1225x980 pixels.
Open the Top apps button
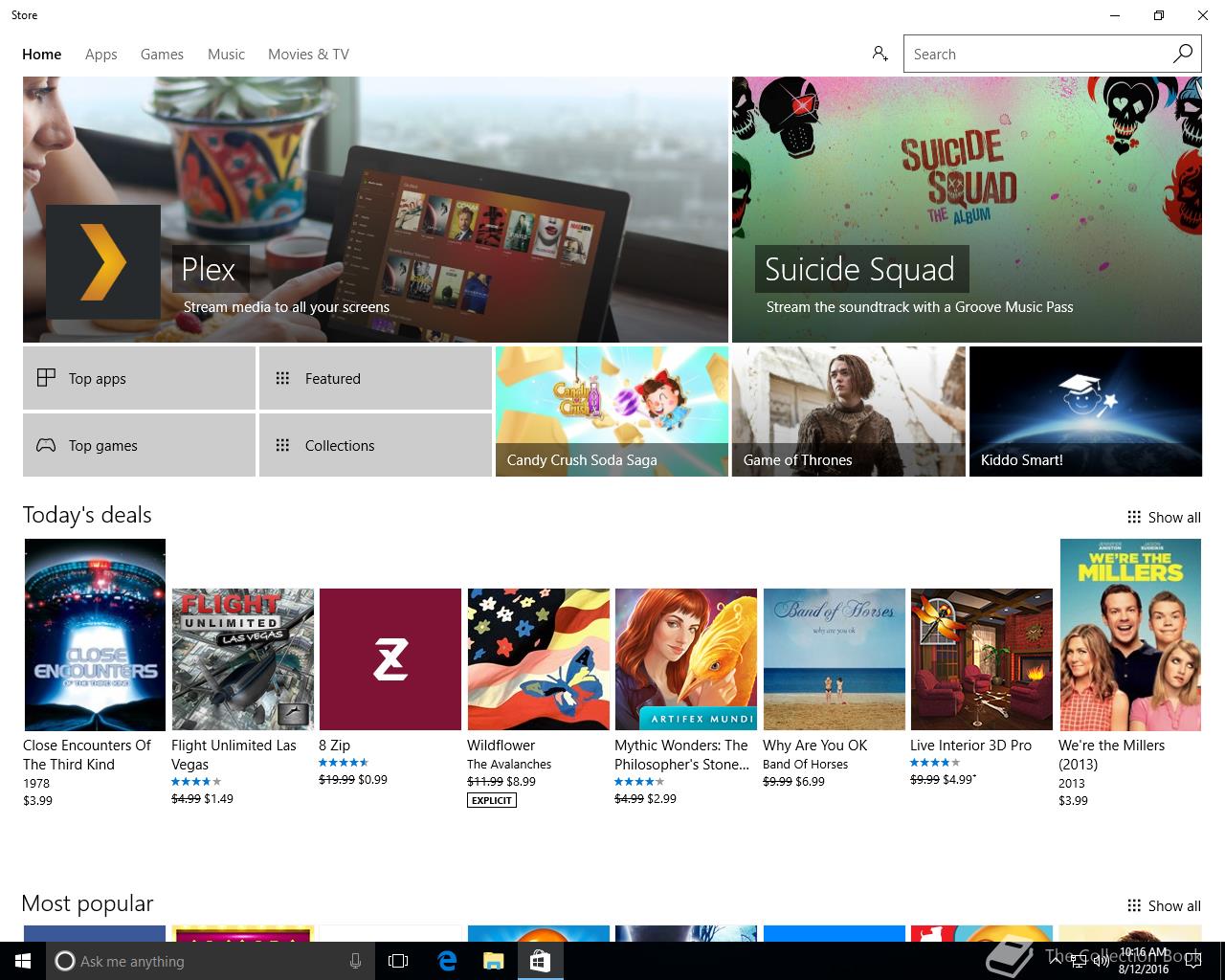click(139, 378)
